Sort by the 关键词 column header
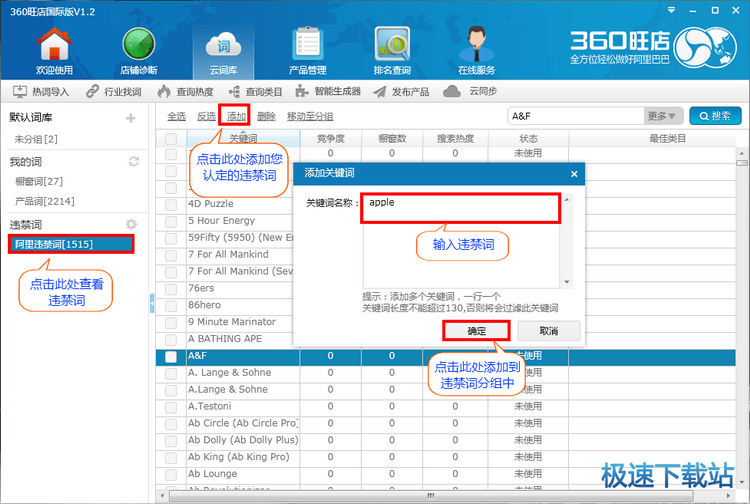The width and height of the screenshot is (750, 504). (243, 139)
